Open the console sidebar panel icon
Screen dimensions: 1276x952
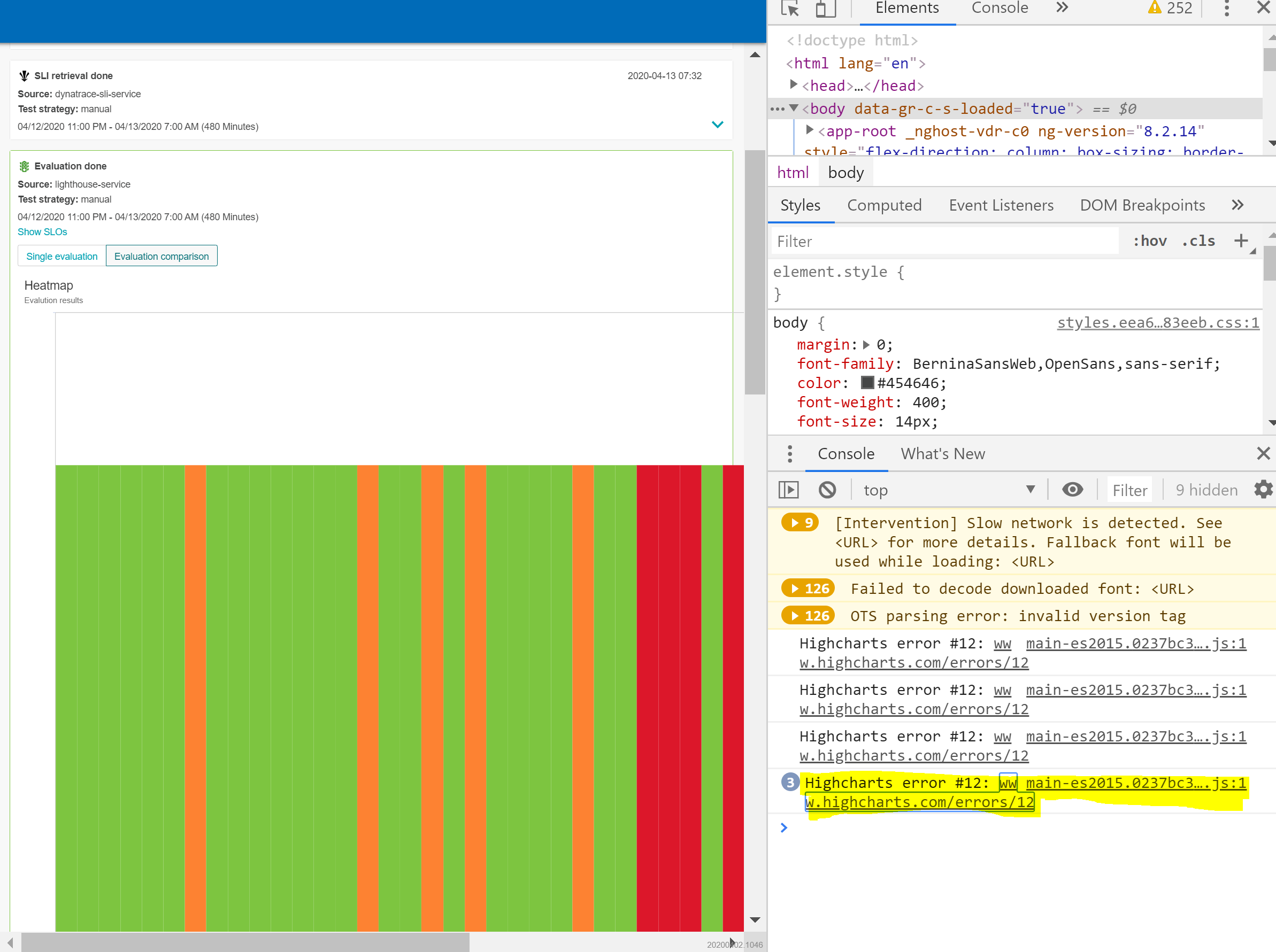(789, 489)
